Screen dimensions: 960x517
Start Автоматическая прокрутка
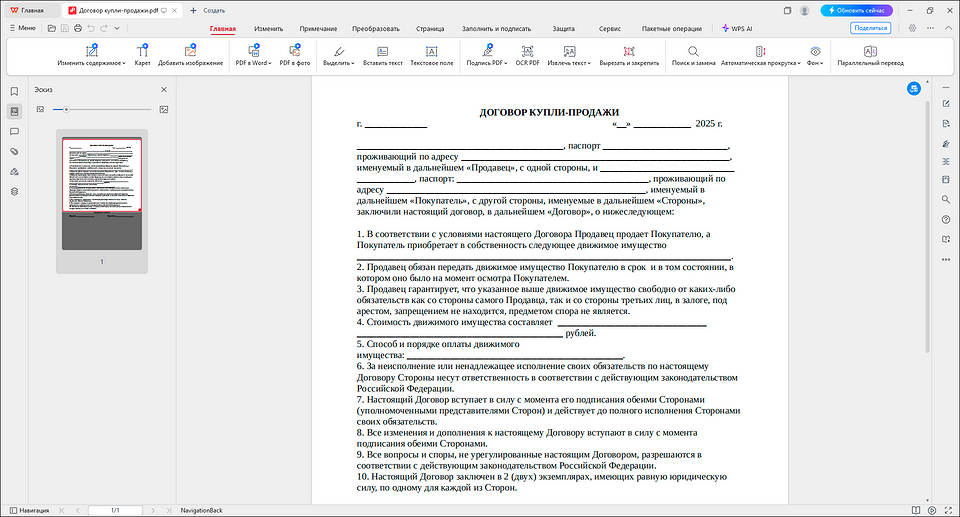[759, 55]
